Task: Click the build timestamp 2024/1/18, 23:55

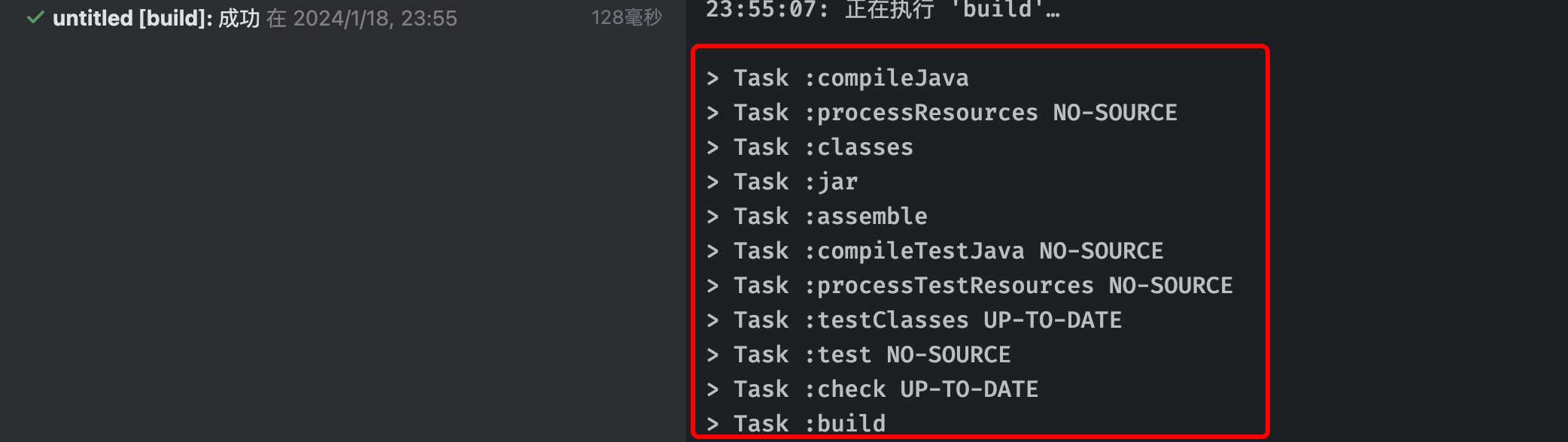Action: [374, 18]
